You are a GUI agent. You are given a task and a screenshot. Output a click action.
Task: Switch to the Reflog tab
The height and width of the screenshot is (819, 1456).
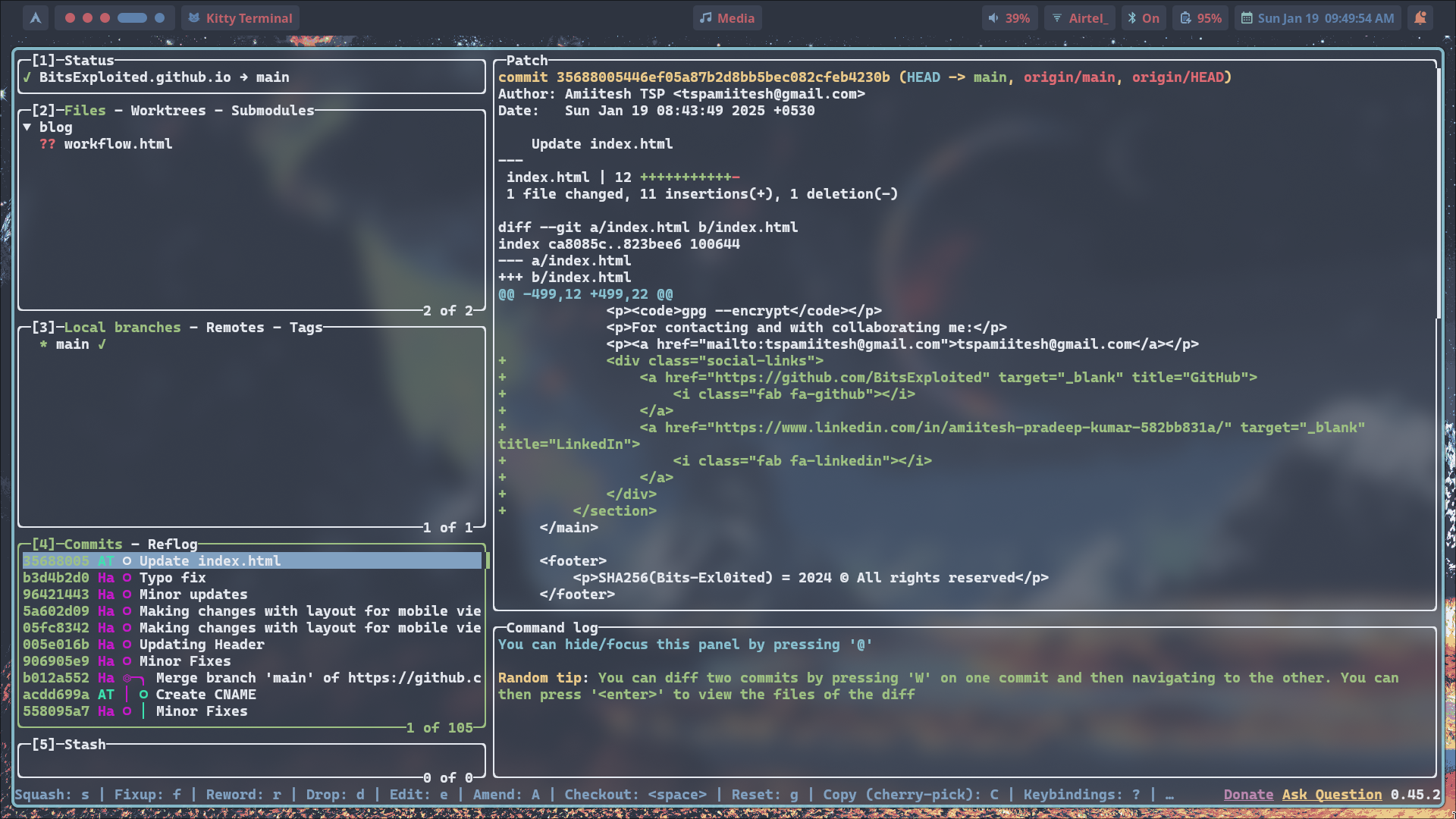point(172,544)
